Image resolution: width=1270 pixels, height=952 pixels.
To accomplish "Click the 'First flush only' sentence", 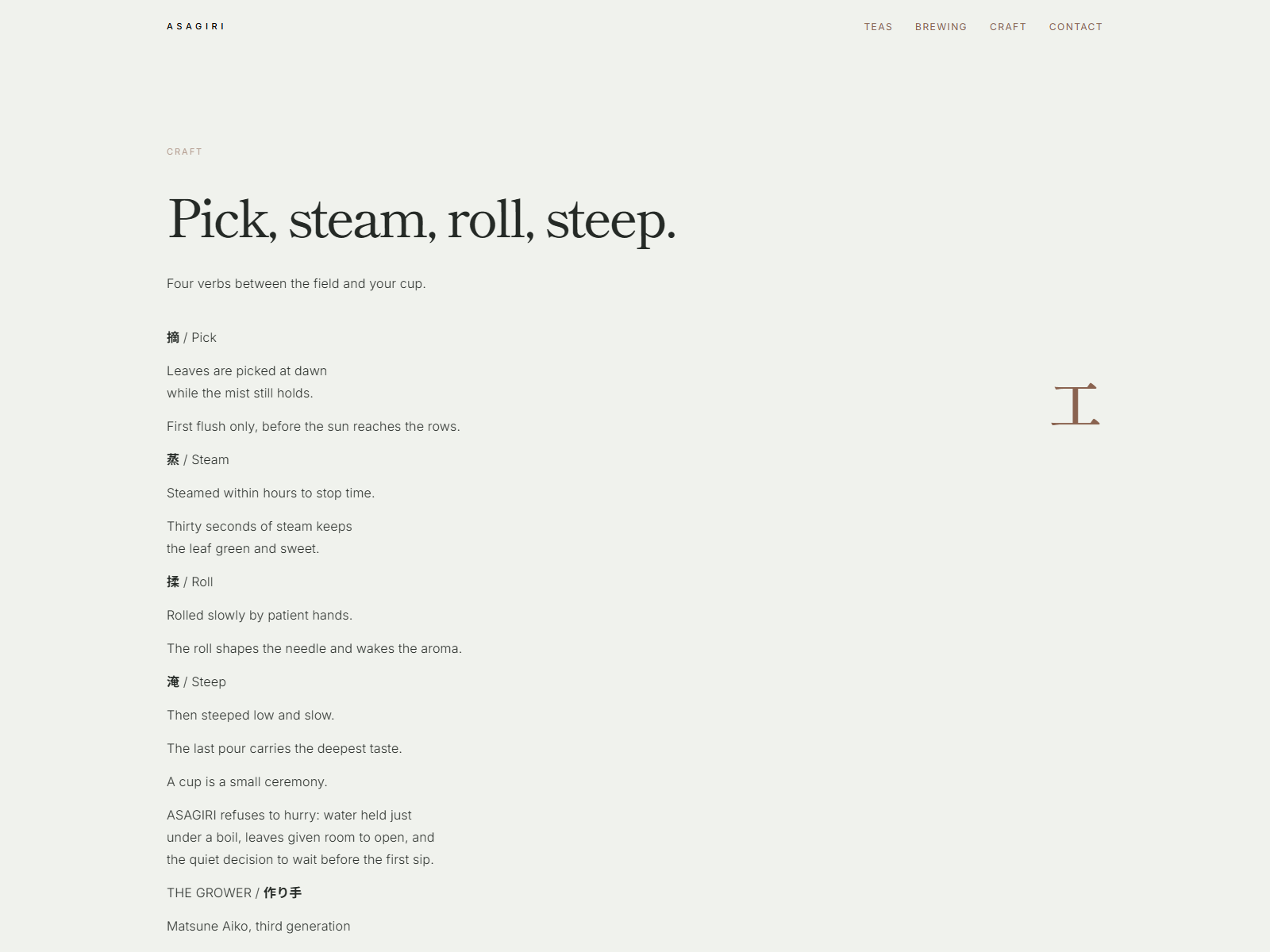I will pyautogui.click(x=314, y=426).
